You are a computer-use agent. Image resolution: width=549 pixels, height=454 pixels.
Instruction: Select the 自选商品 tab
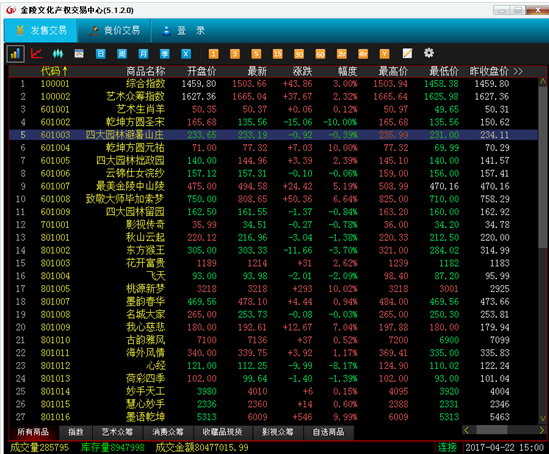tap(328, 432)
